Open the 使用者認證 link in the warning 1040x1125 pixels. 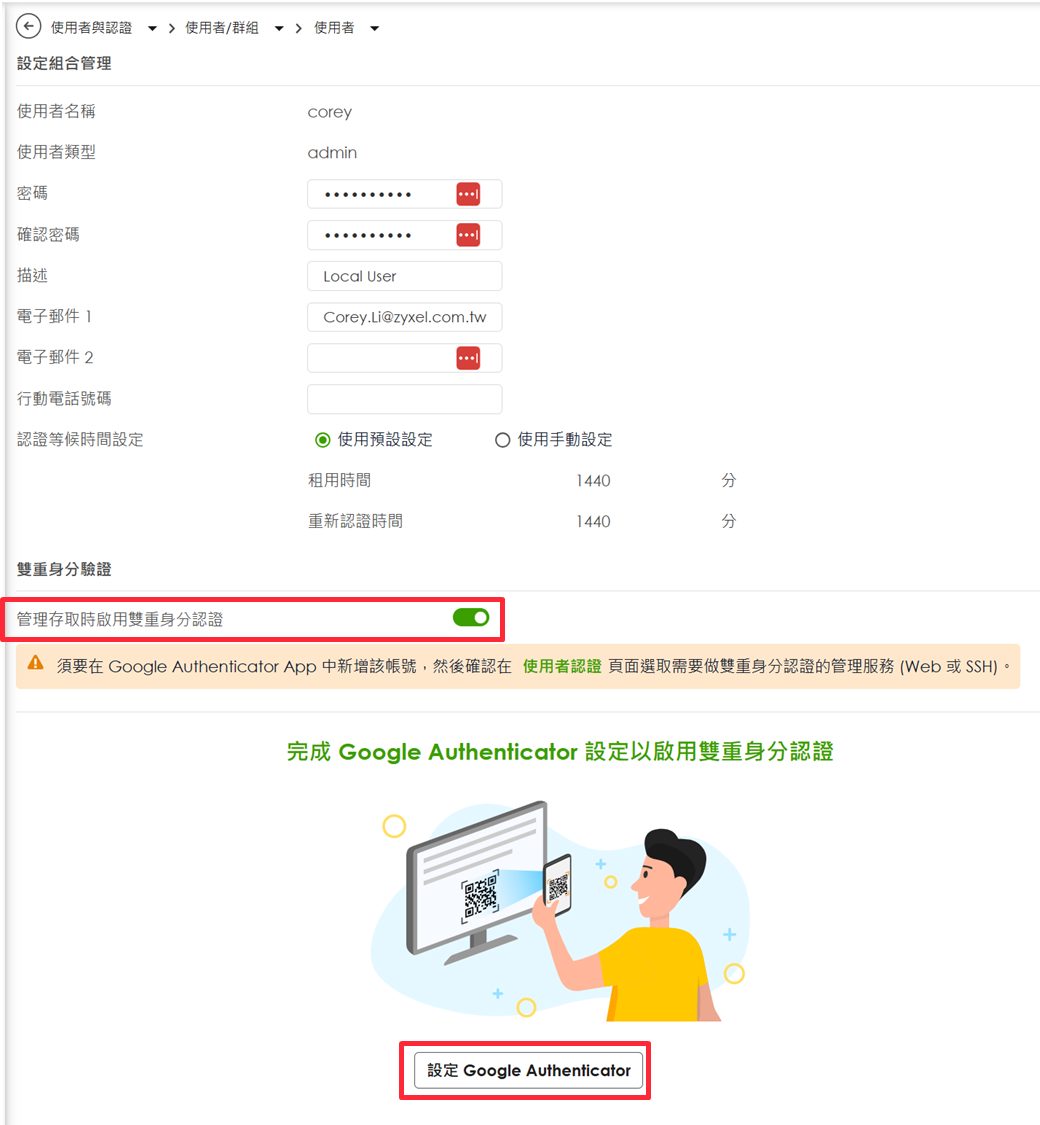[x=562, y=667]
